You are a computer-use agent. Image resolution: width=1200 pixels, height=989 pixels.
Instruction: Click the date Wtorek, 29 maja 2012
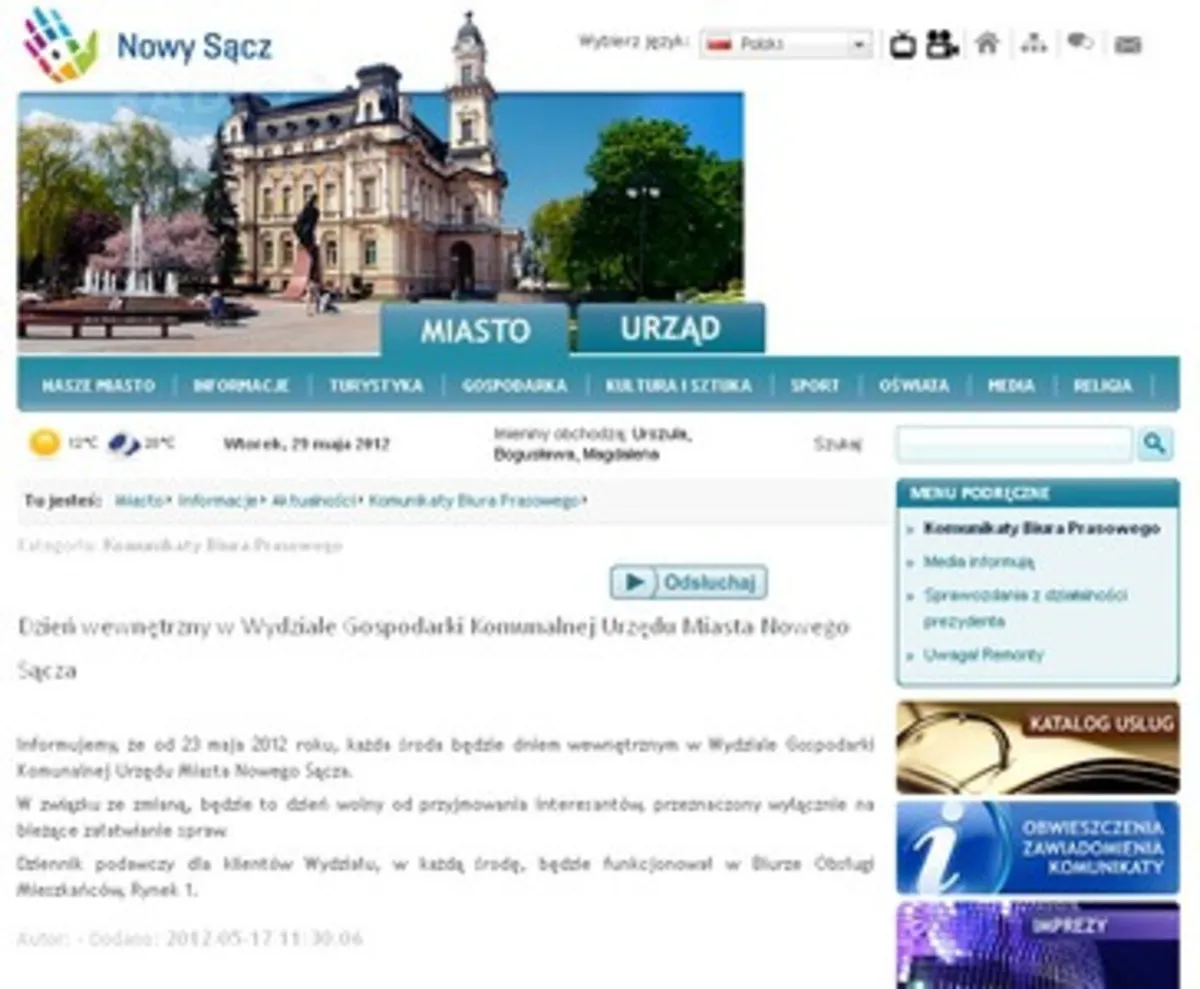tap(306, 444)
